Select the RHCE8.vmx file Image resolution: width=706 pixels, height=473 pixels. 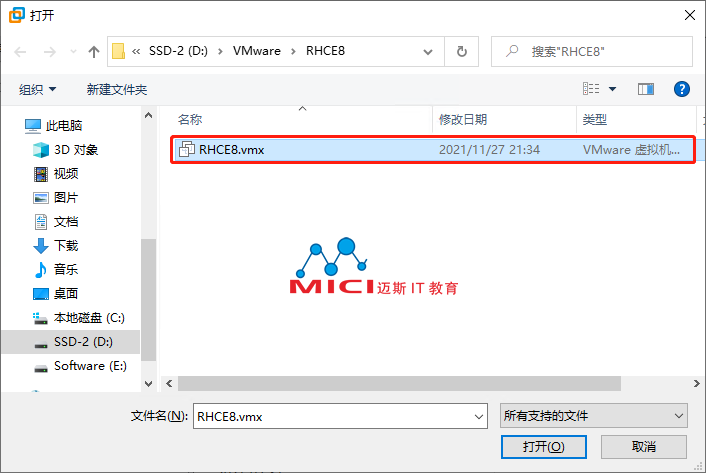[x=433, y=150]
